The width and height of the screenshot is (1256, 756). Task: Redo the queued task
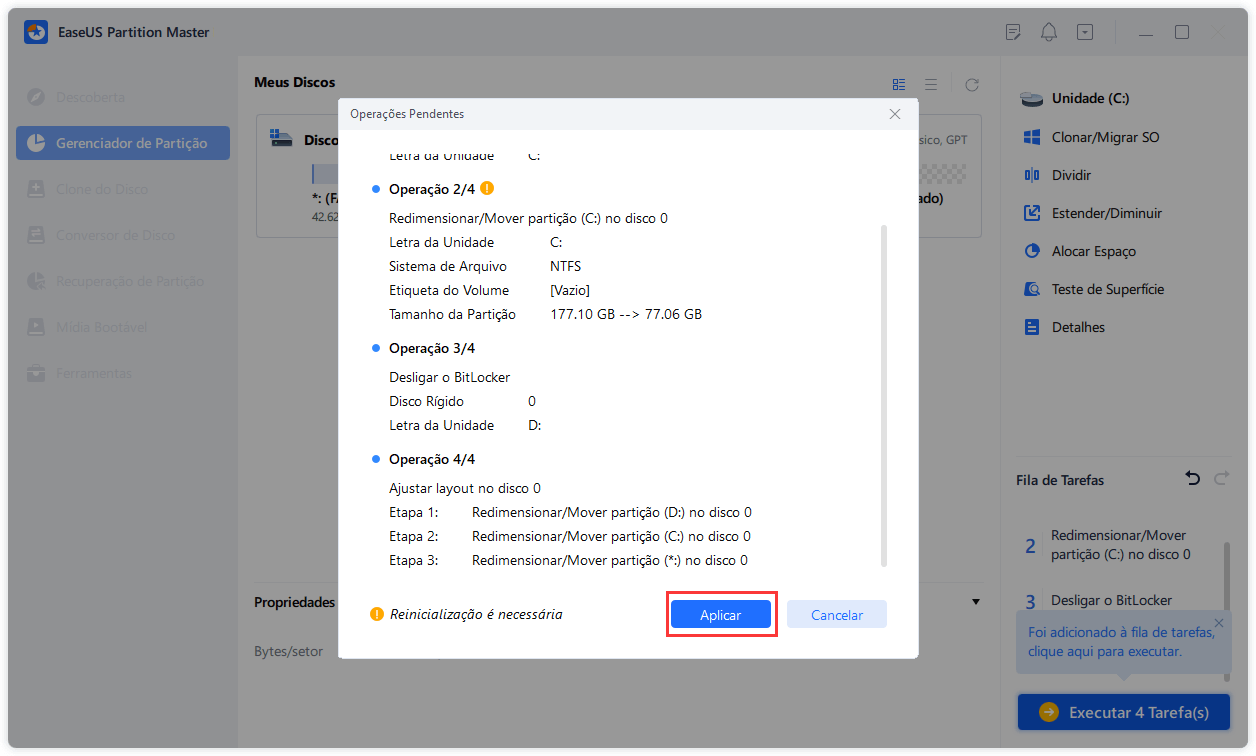pyautogui.click(x=1221, y=479)
